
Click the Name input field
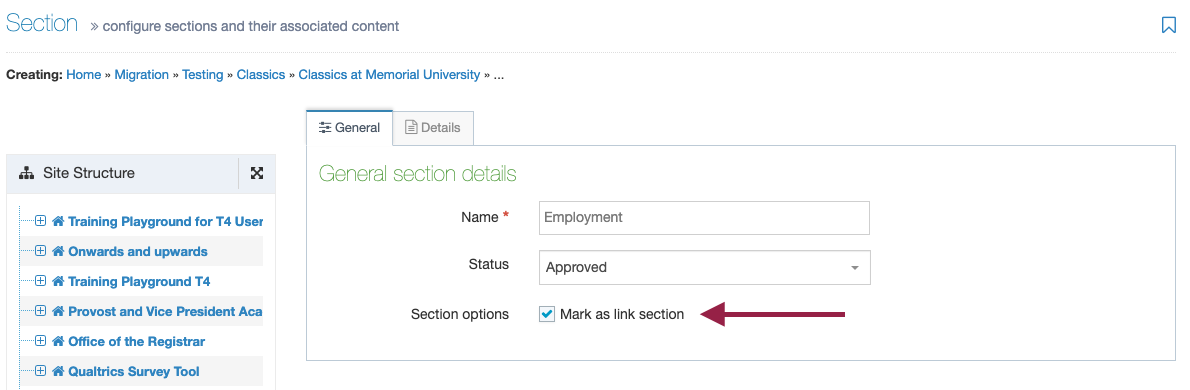point(704,218)
